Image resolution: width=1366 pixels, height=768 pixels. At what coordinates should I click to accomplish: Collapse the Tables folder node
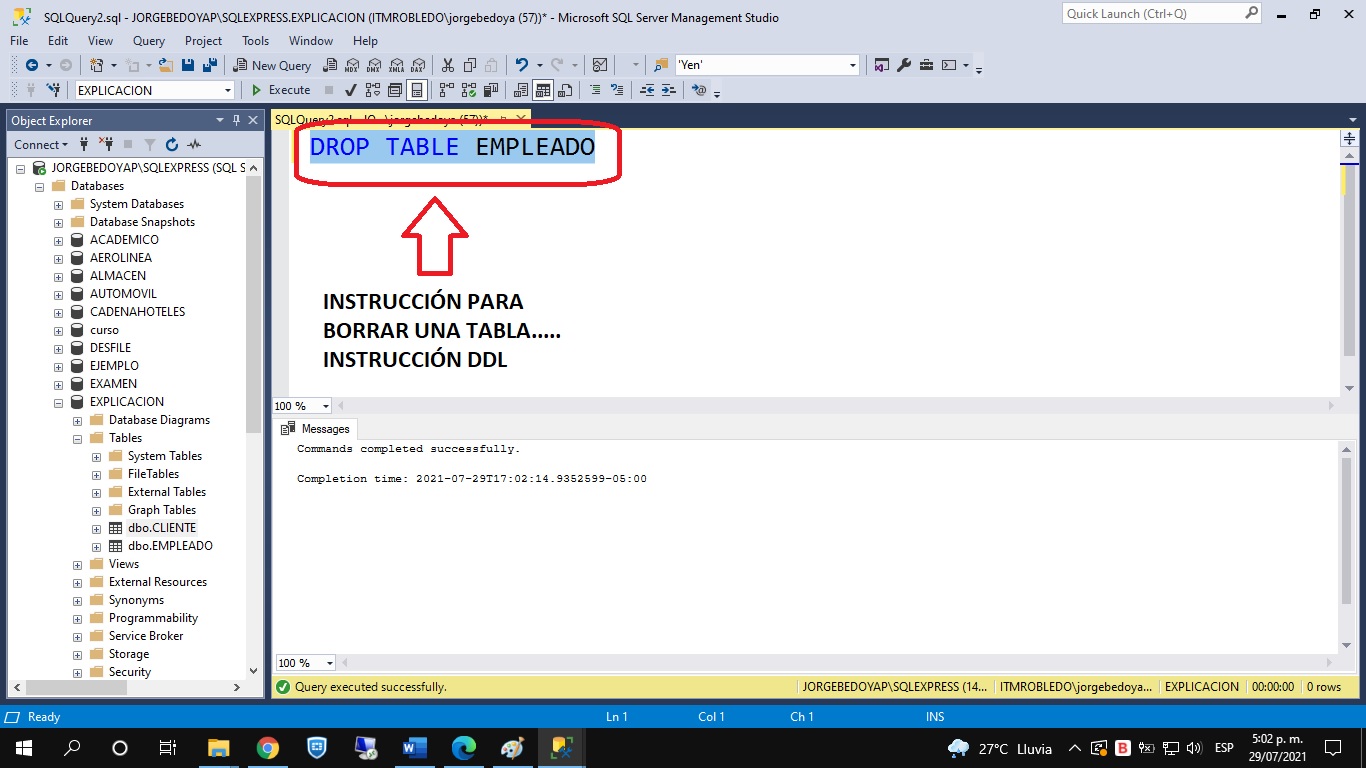[x=77, y=438]
